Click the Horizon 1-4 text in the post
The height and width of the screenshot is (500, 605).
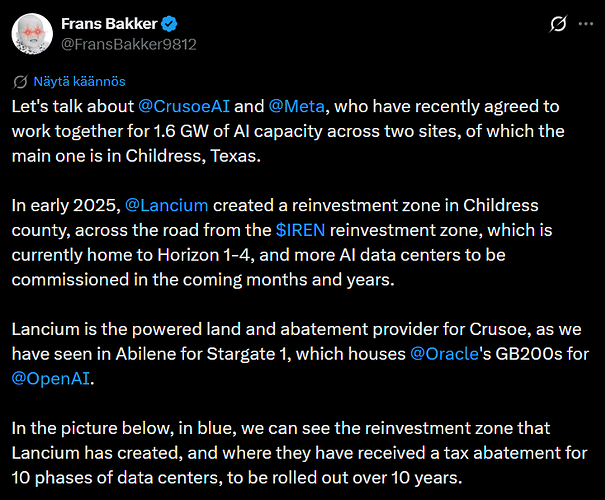pos(205,255)
